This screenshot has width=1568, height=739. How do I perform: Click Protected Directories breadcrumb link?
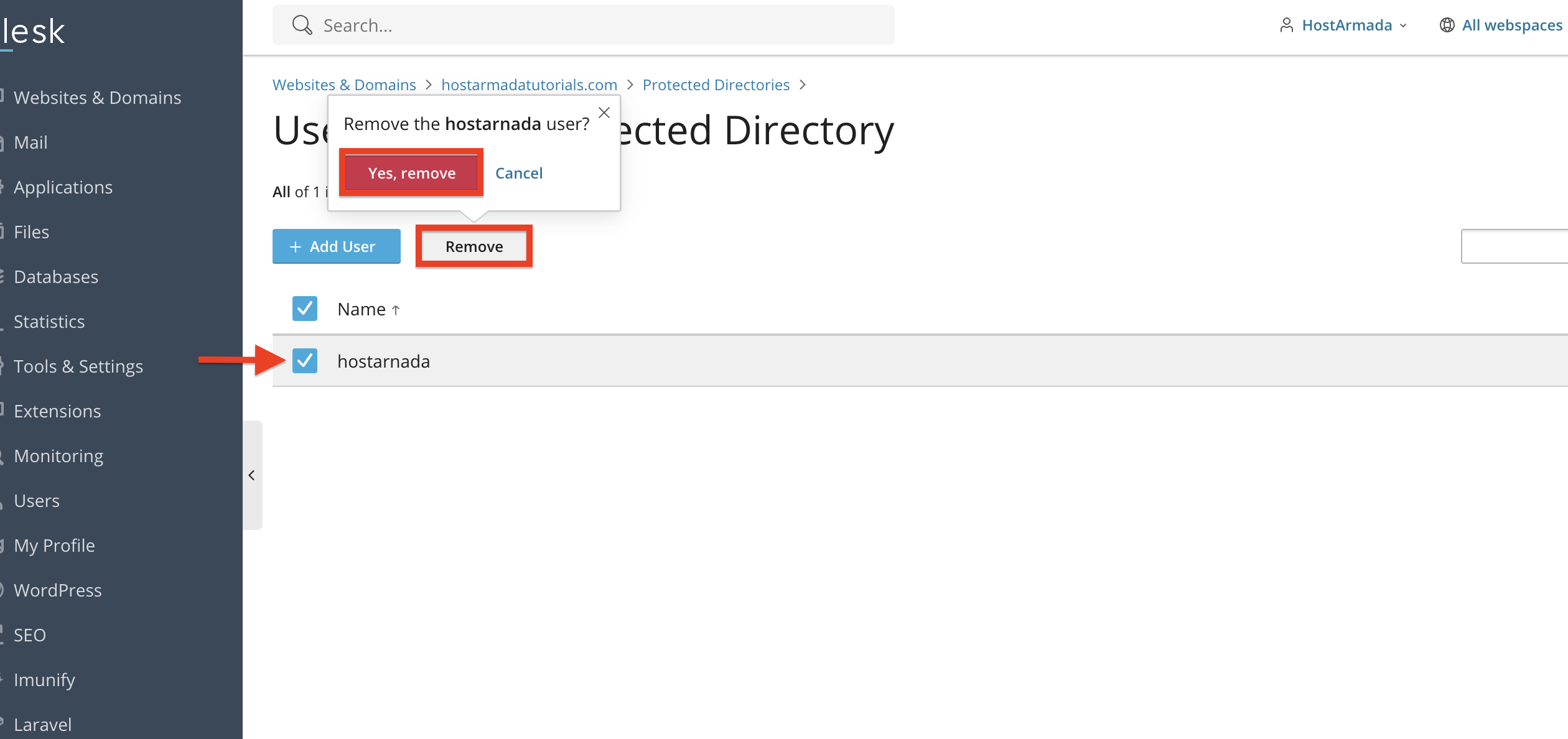(716, 85)
